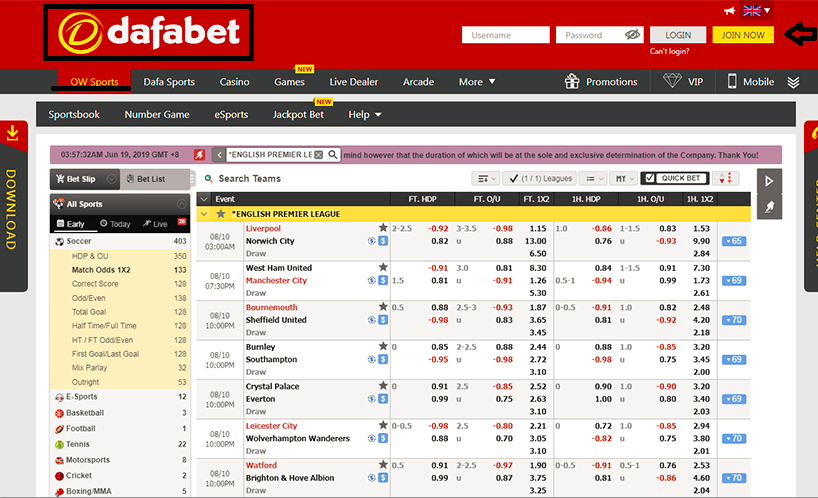Click the Soccer ball sport icon
The image size is (818, 498).
pos(59,241)
